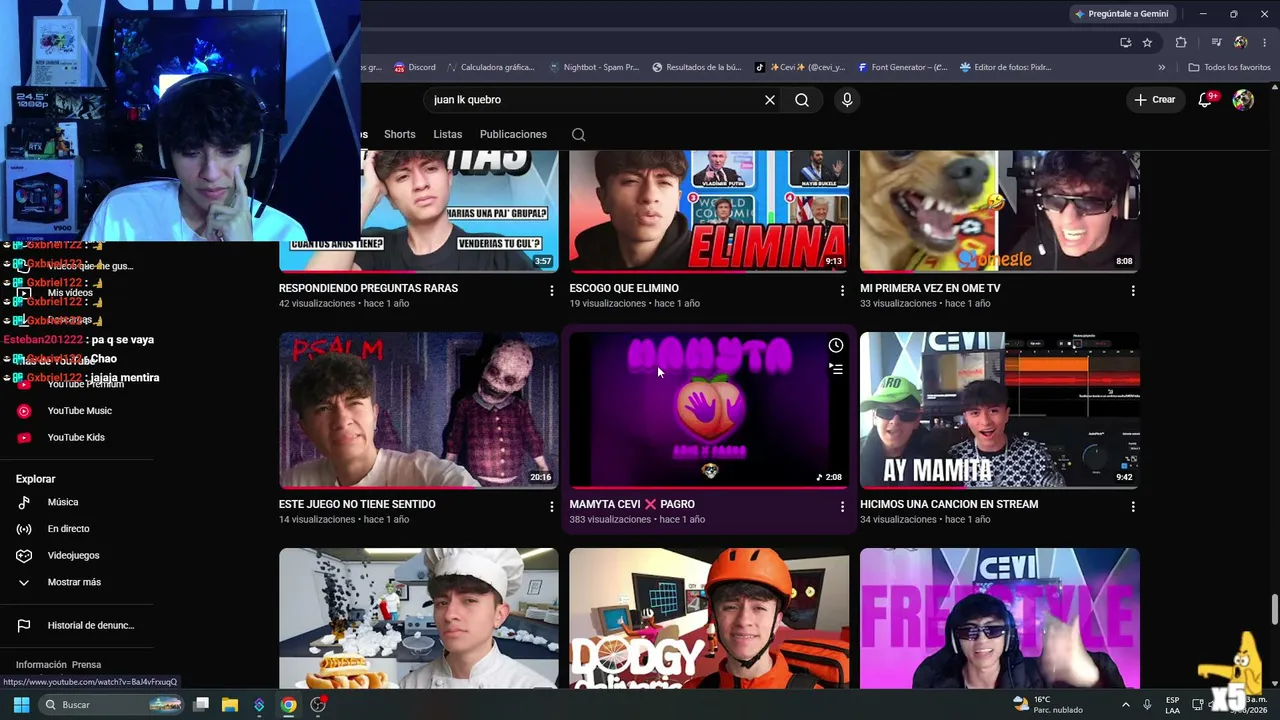This screenshot has height=720, width=1280.
Task: Switch to Google Chrome on the taskbar
Action: coord(288,705)
